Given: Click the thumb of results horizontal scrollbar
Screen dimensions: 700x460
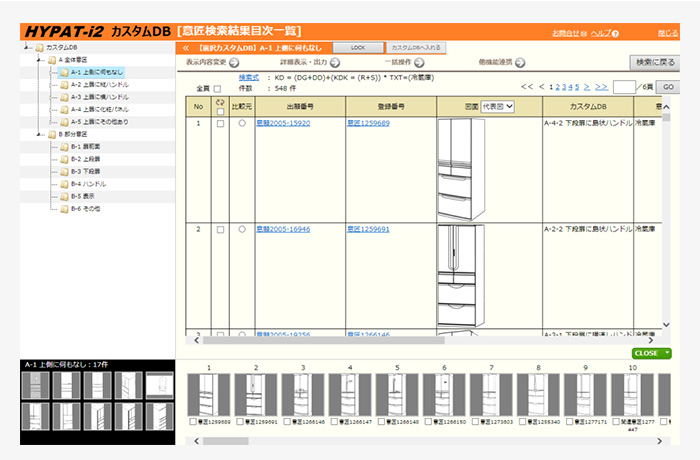Looking at the screenshot, I should click(x=324, y=341).
